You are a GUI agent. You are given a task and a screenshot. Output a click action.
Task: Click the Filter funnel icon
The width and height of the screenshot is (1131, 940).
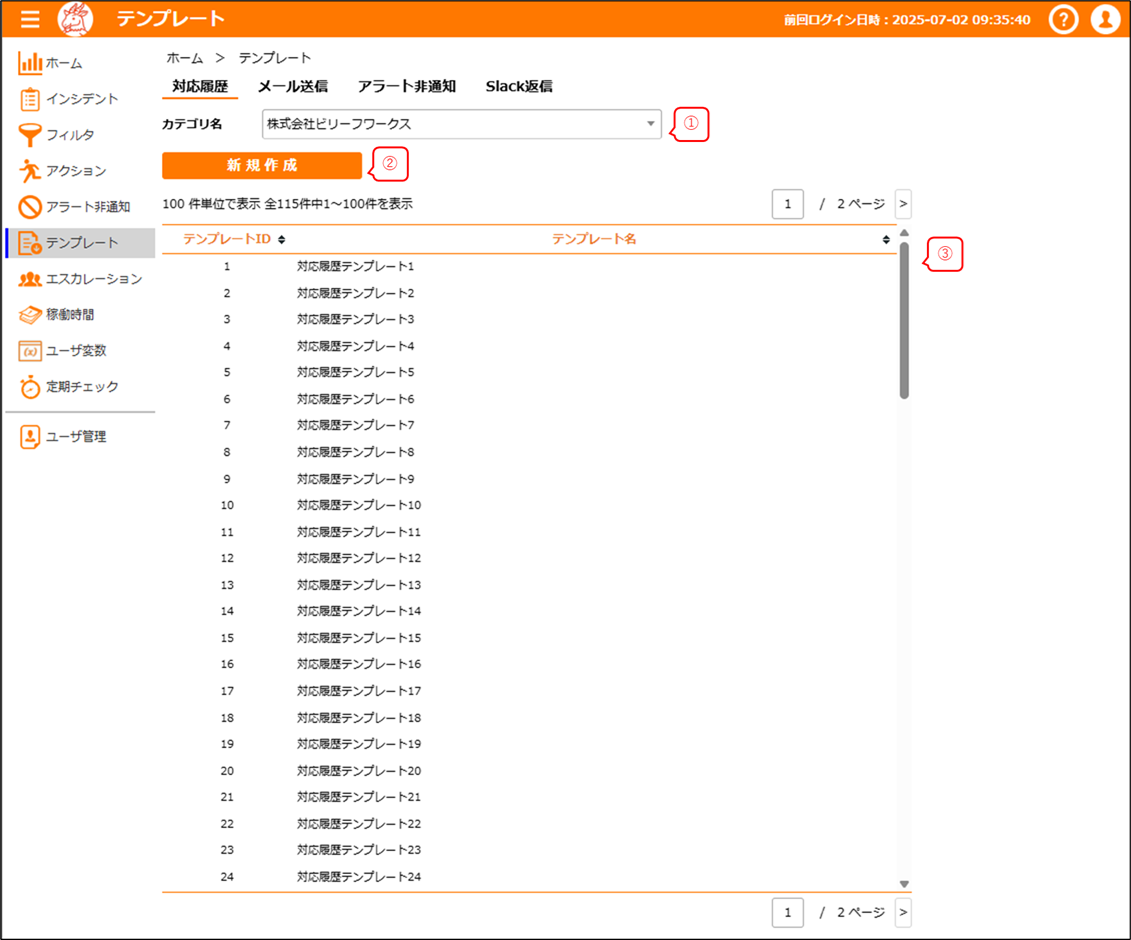30,135
